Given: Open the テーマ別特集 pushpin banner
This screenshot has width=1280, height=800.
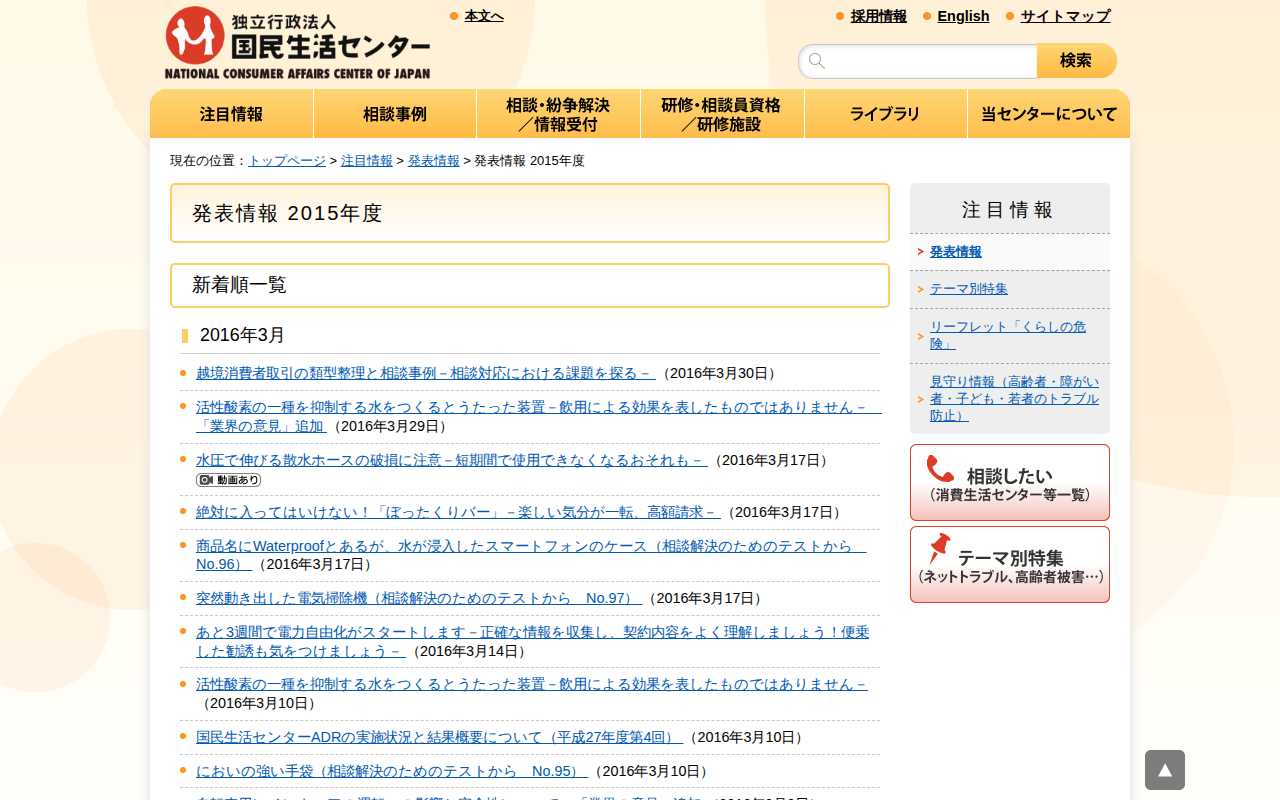Looking at the screenshot, I should (1009, 565).
